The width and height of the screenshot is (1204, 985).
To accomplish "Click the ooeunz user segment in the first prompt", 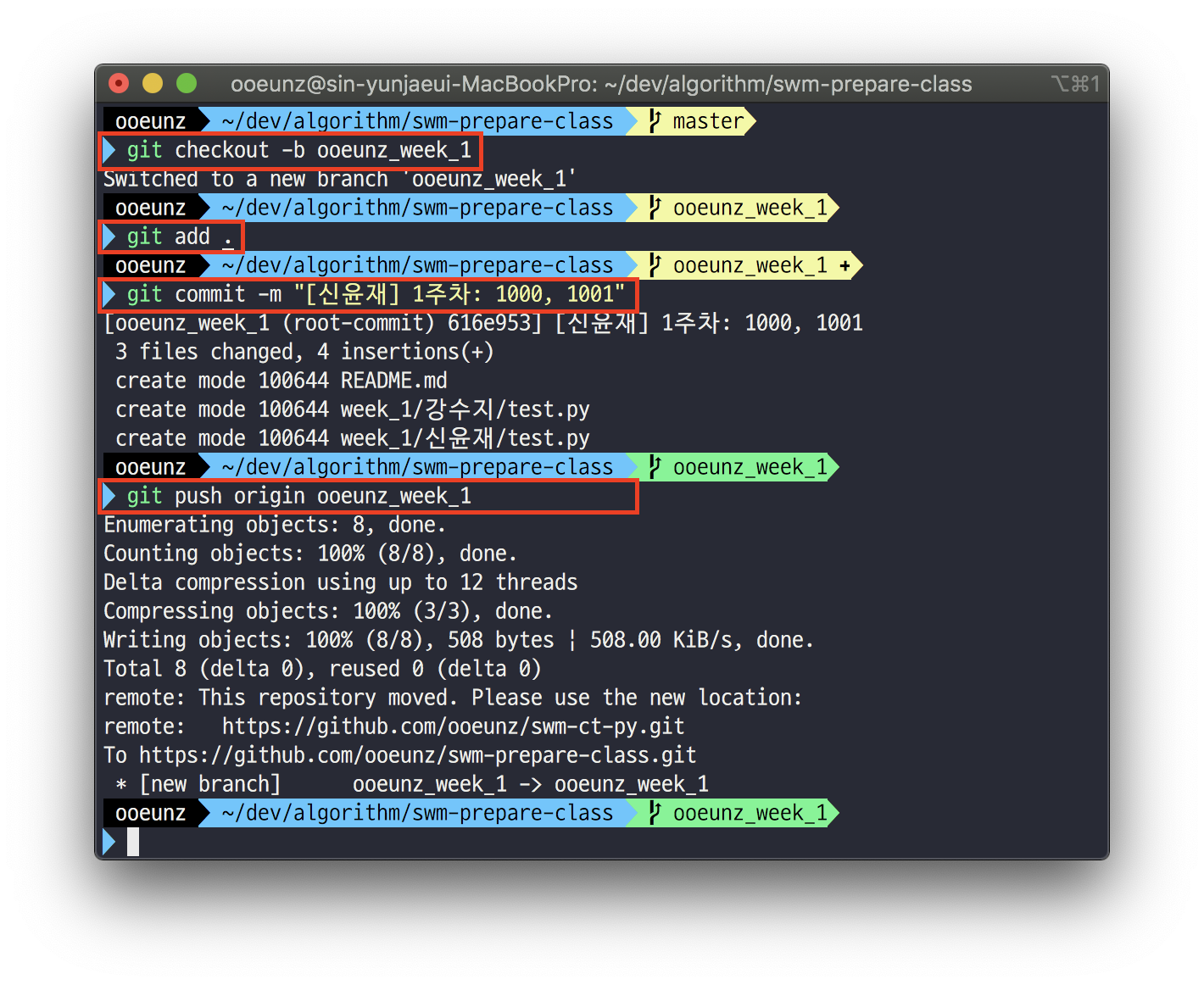I will 151,121.
